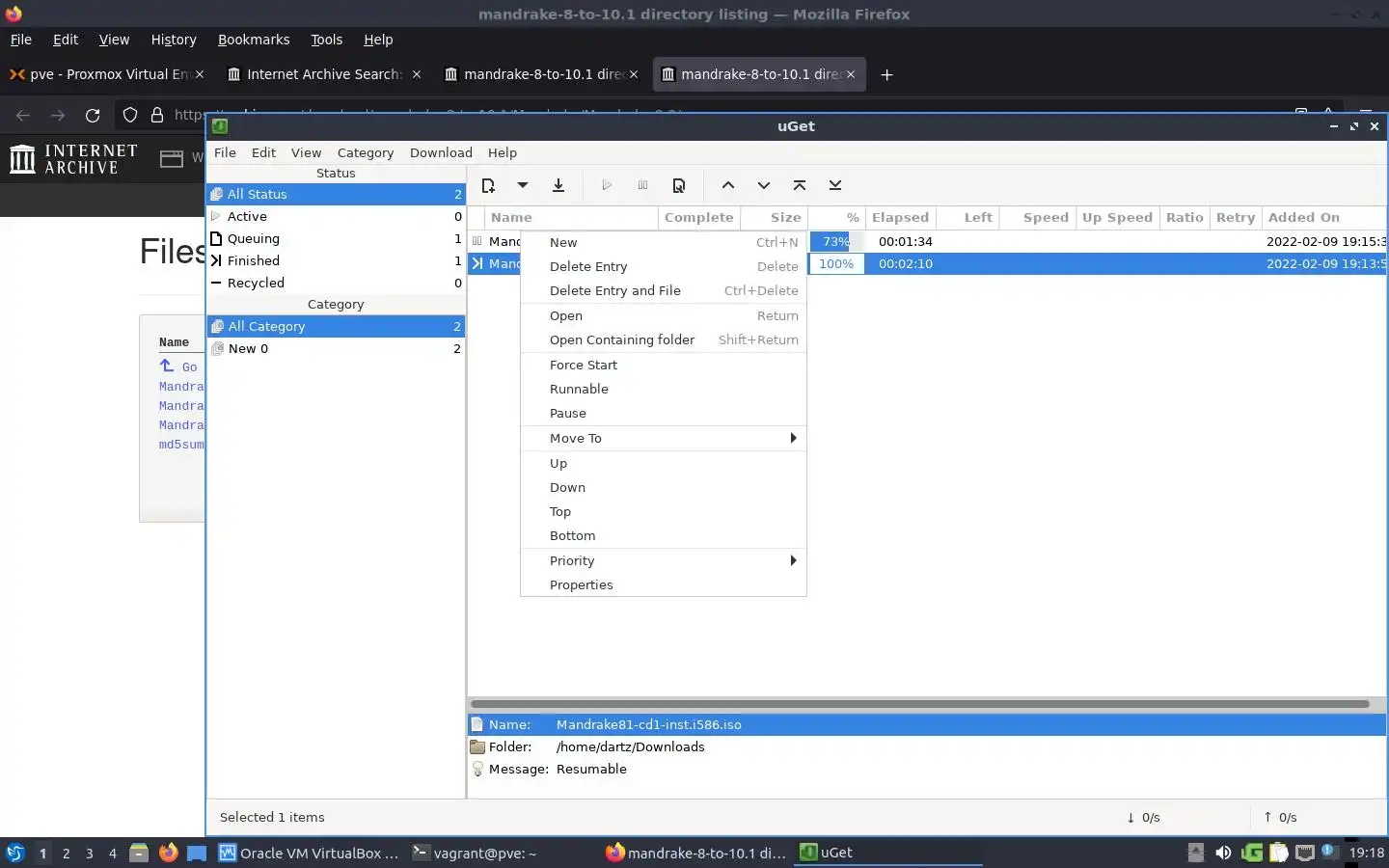Click the Mandrake81-cd1-inst.i586.iso name field
Image resolution: width=1389 pixels, height=868 pixels.
click(648, 724)
